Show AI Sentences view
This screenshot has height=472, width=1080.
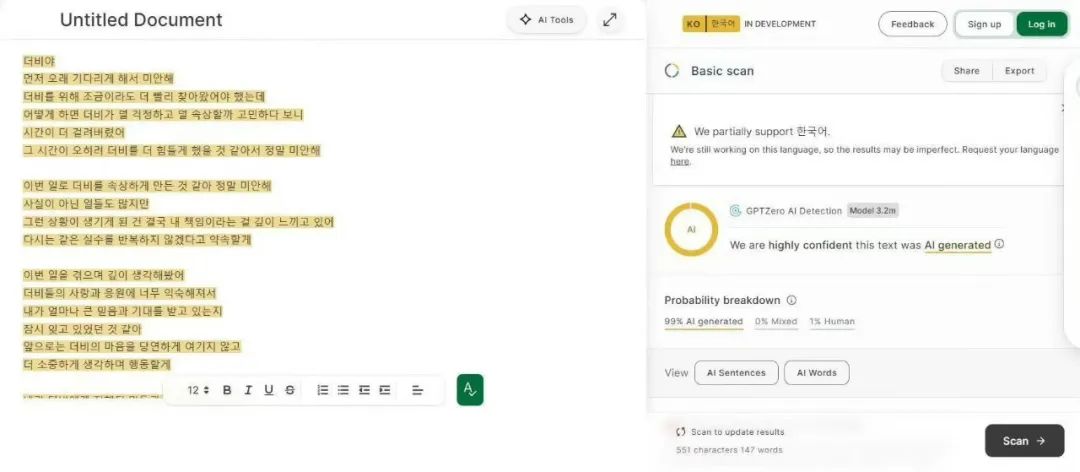(x=736, y=373)
